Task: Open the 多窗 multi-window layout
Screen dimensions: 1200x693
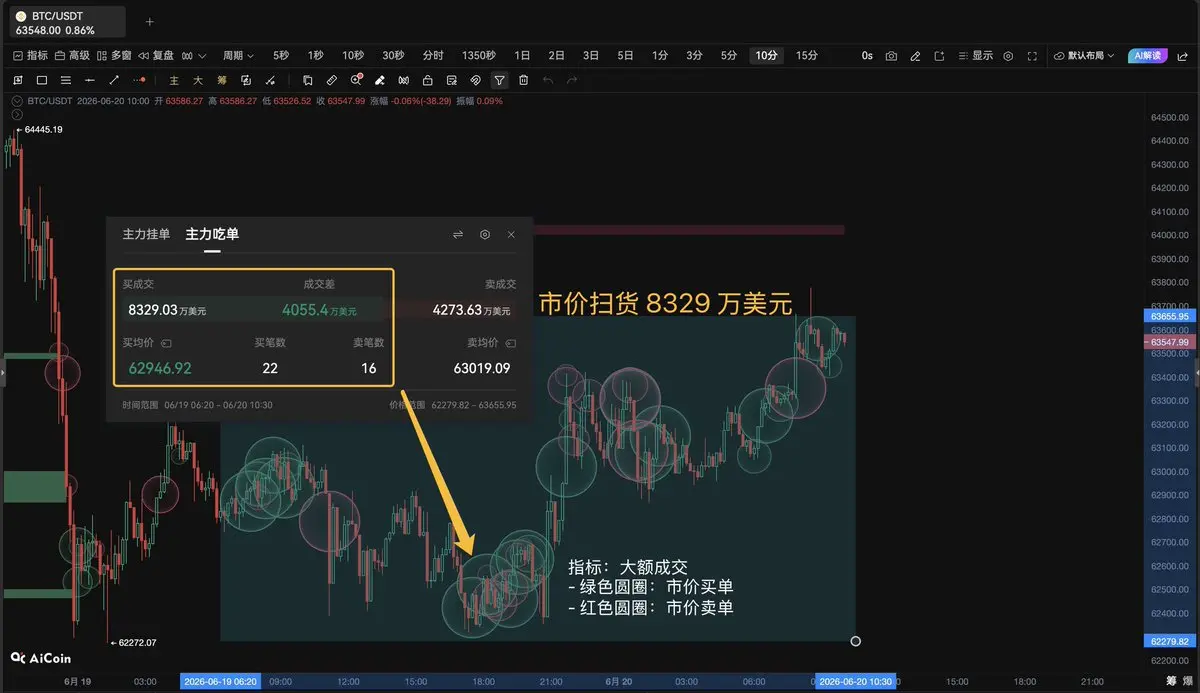Action: (114, 56)
